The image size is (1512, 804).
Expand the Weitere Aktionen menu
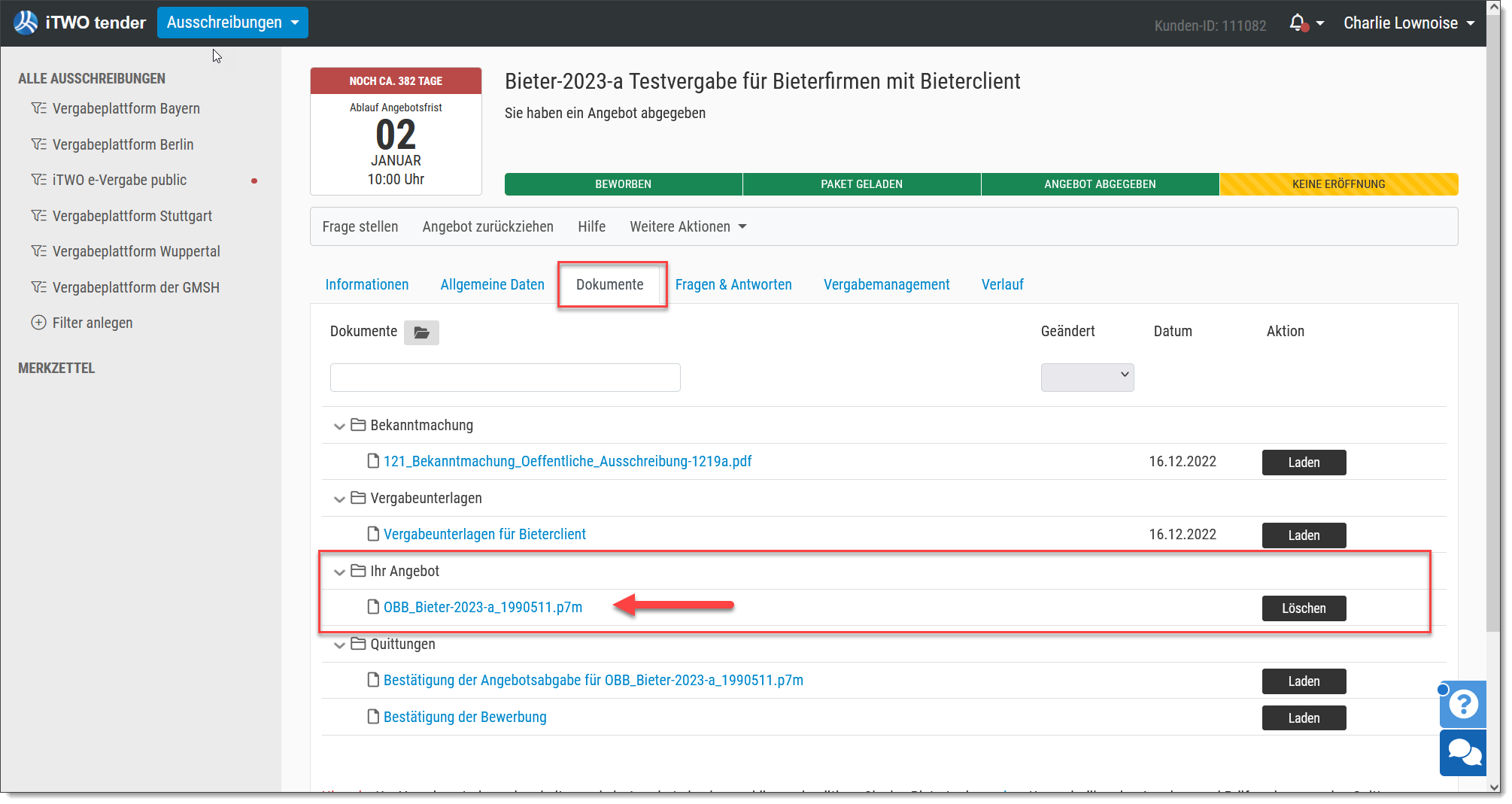point(688,226)
